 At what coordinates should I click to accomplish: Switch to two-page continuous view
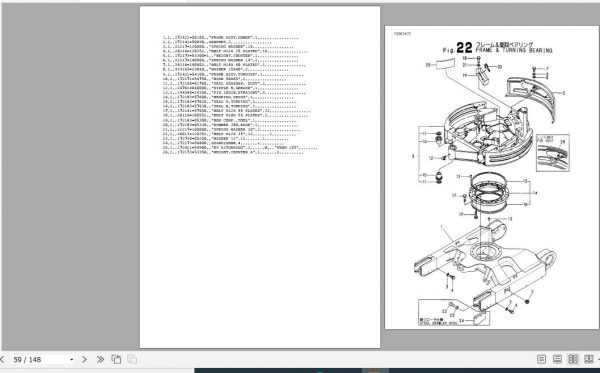click(x=589, y=359)
